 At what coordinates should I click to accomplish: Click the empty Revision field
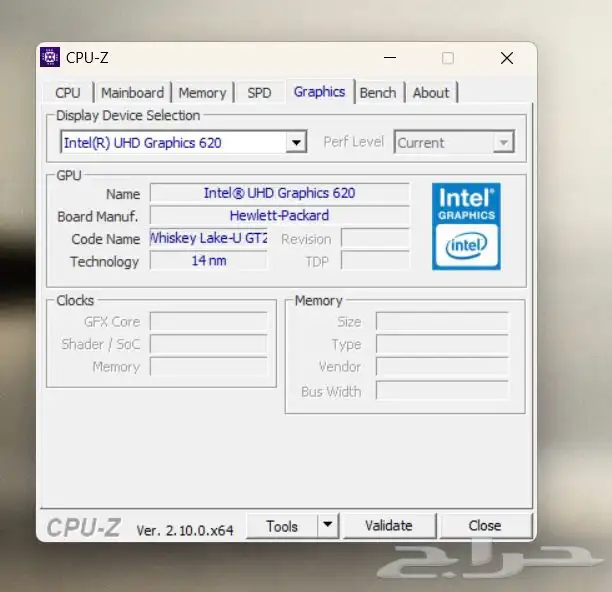pos(375,238)
